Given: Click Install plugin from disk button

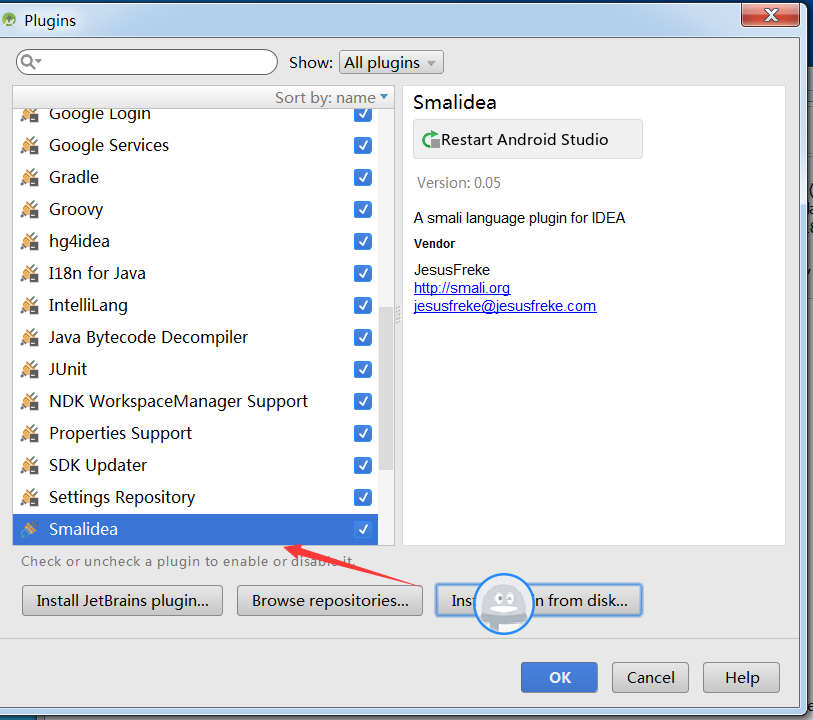Looking at the screenshot, I should pos(539,601).
